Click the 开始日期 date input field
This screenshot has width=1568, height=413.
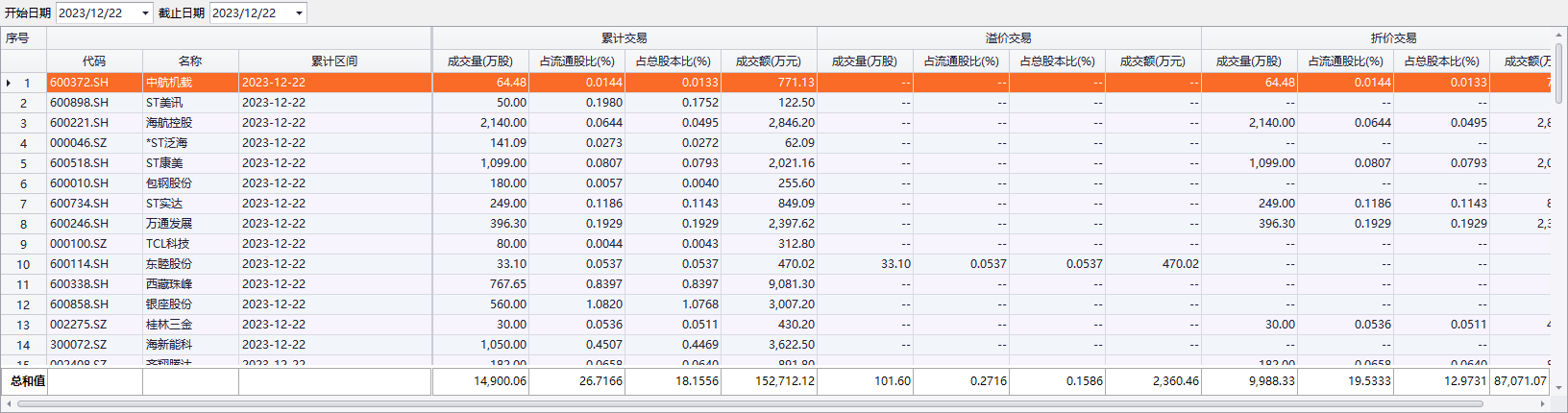(x=96, y=13)
